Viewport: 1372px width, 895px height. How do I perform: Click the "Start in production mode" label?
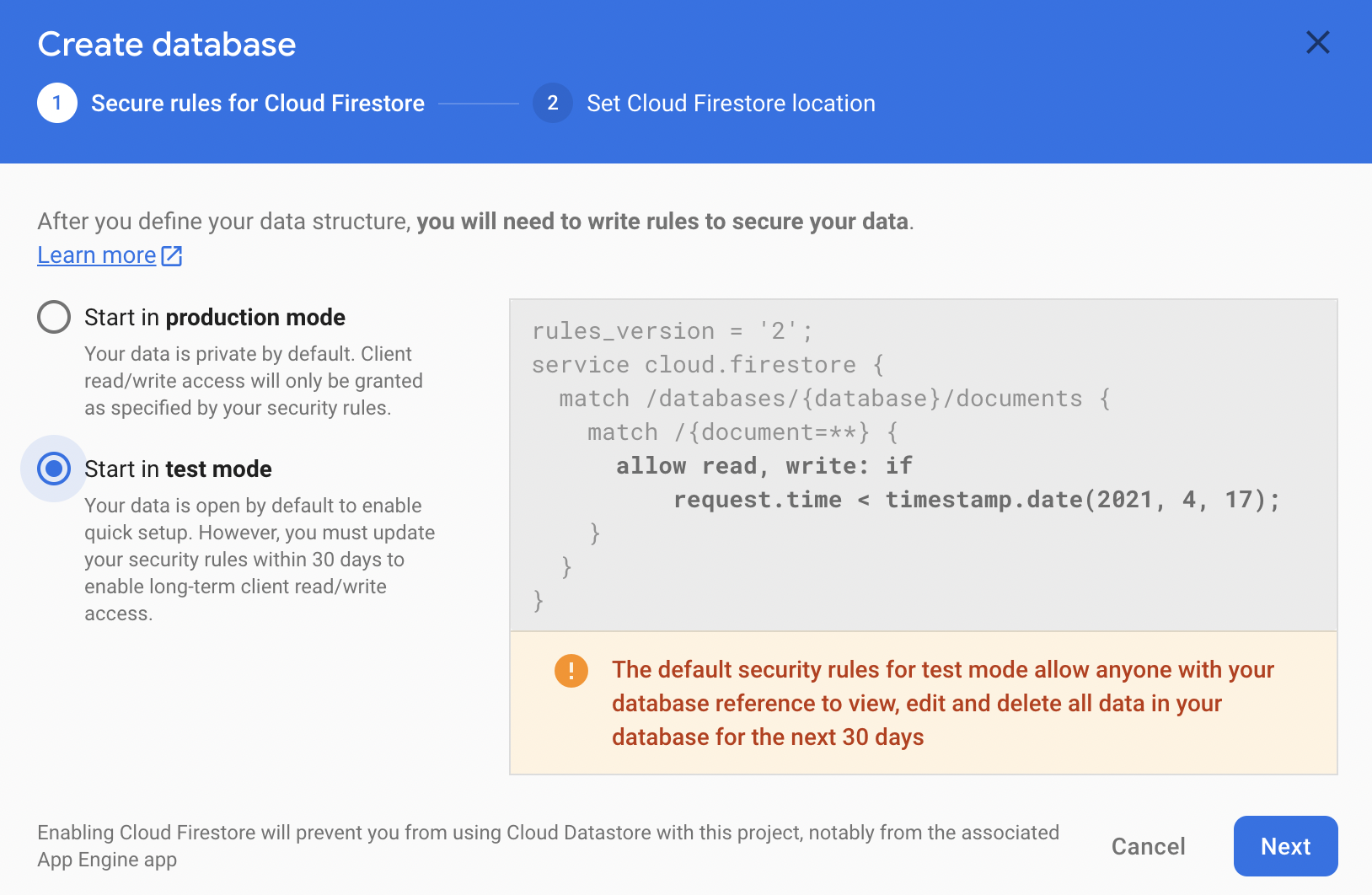(x=215, y=317)
